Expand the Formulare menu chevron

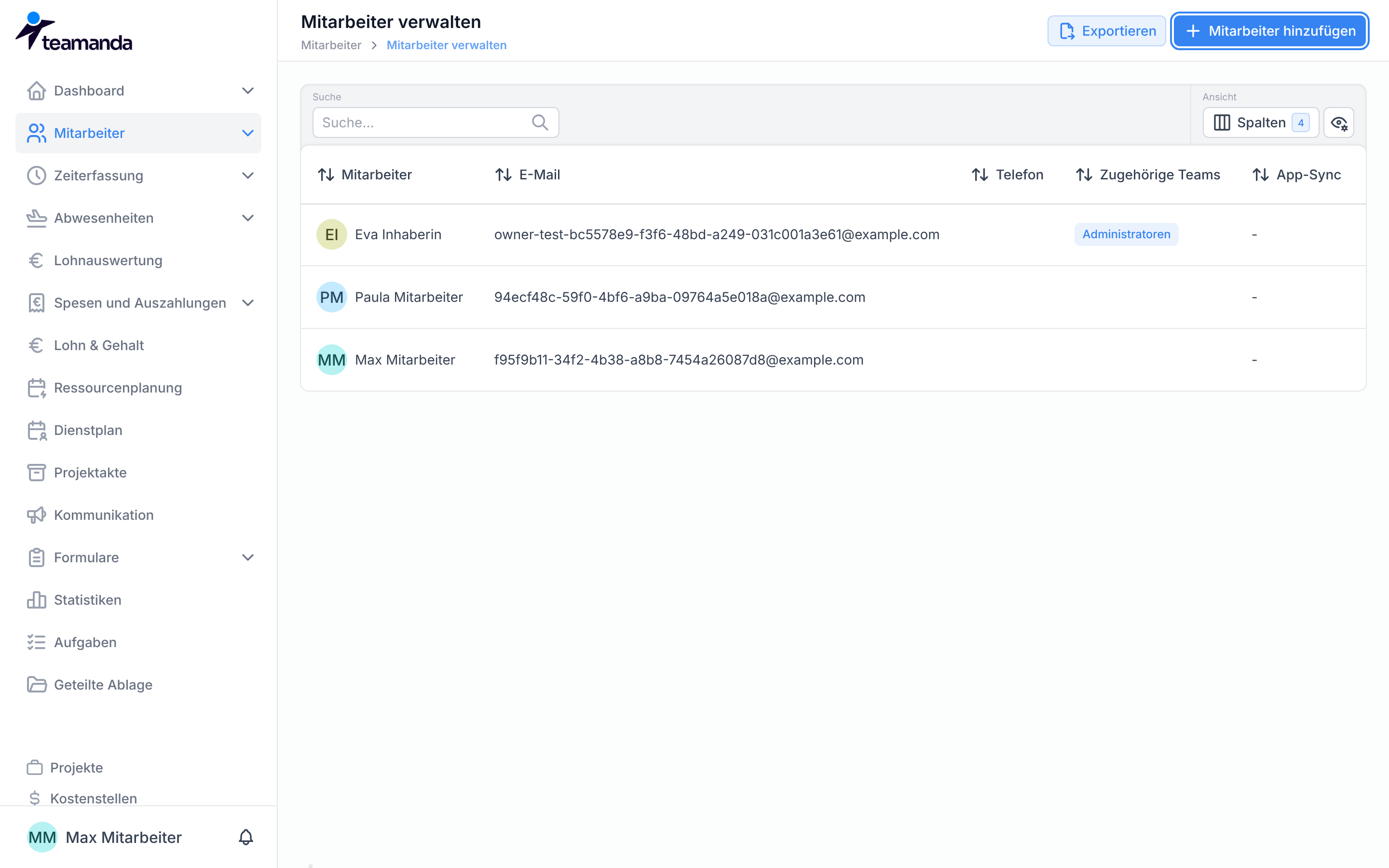(248, 557)
